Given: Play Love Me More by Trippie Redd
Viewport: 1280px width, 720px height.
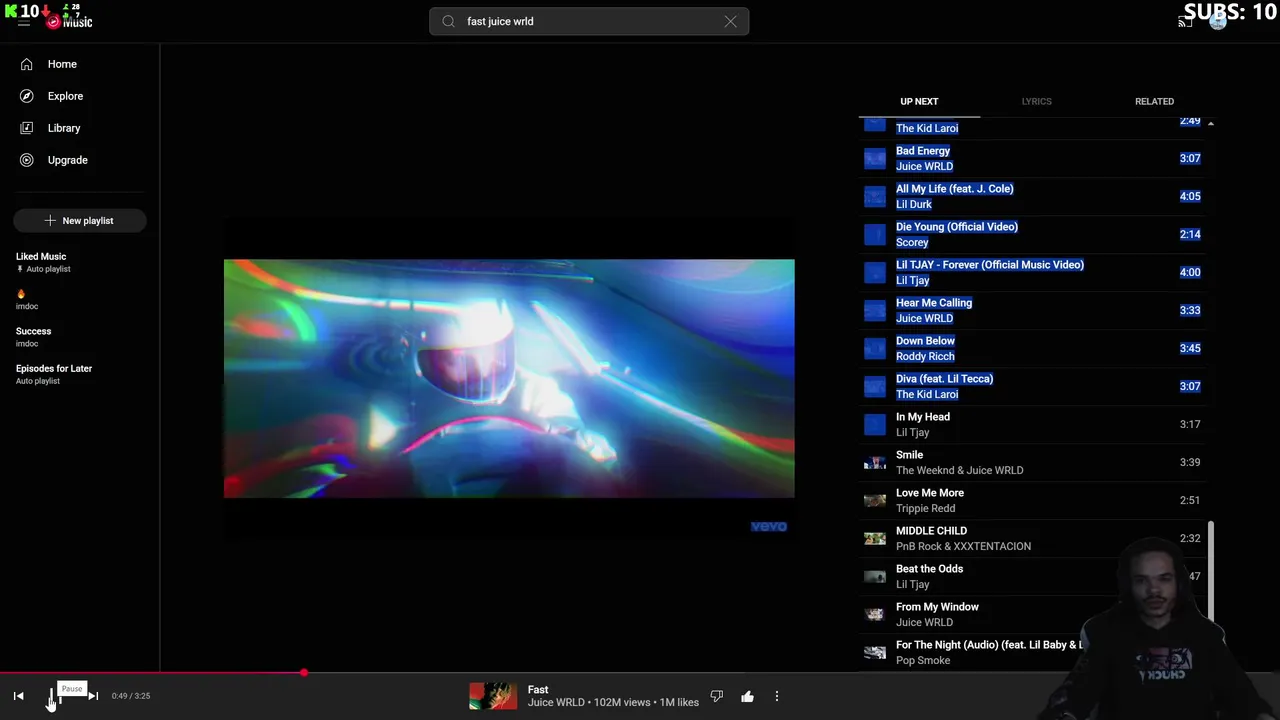Looking at the screenshot, I should 1033,500.
